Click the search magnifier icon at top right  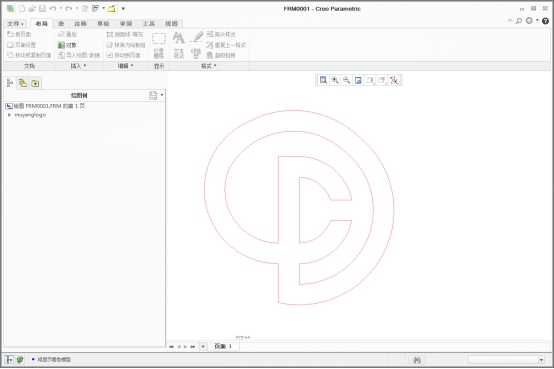pos(519,21)
